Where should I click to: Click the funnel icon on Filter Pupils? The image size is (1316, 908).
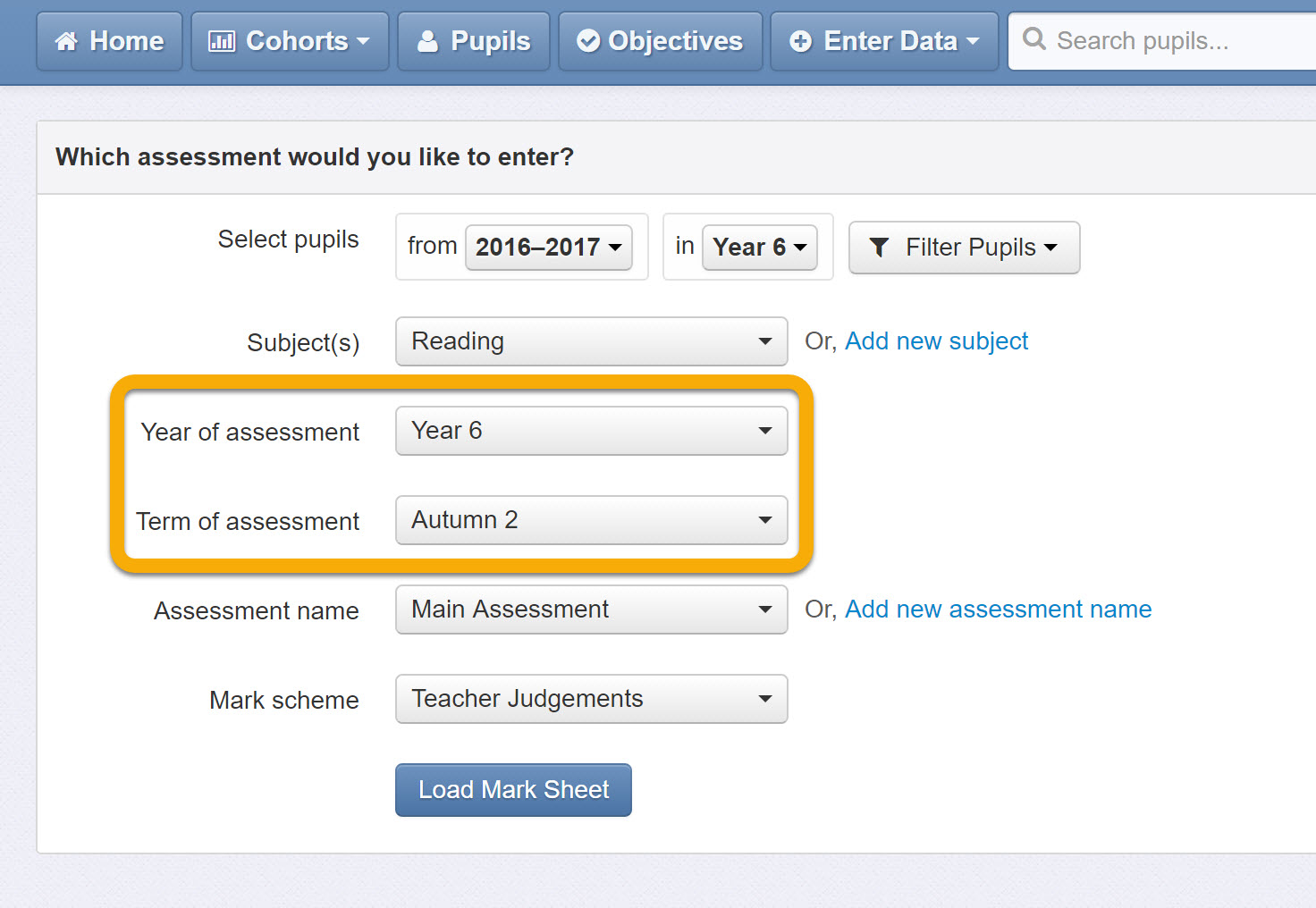pos(880,248)
